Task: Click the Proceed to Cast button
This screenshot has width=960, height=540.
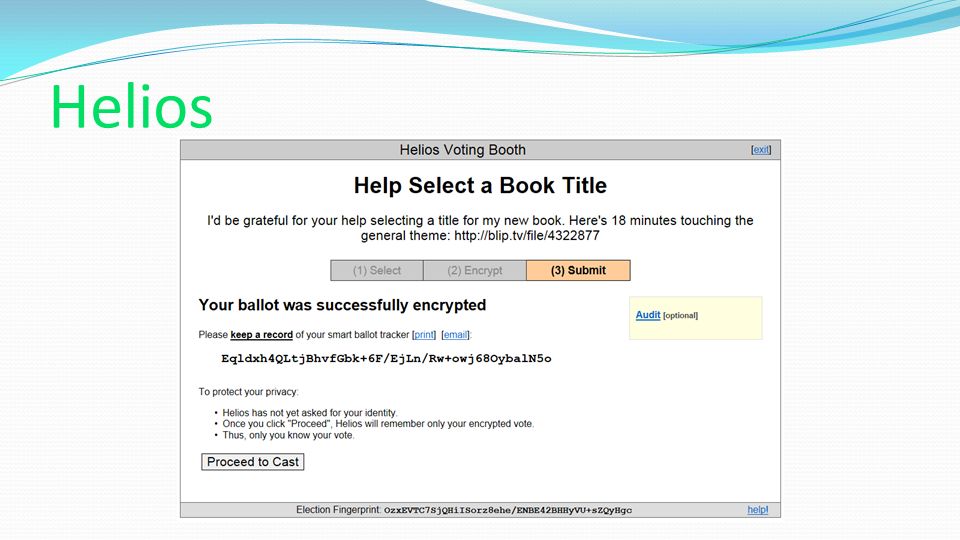Action: point(252,462)
